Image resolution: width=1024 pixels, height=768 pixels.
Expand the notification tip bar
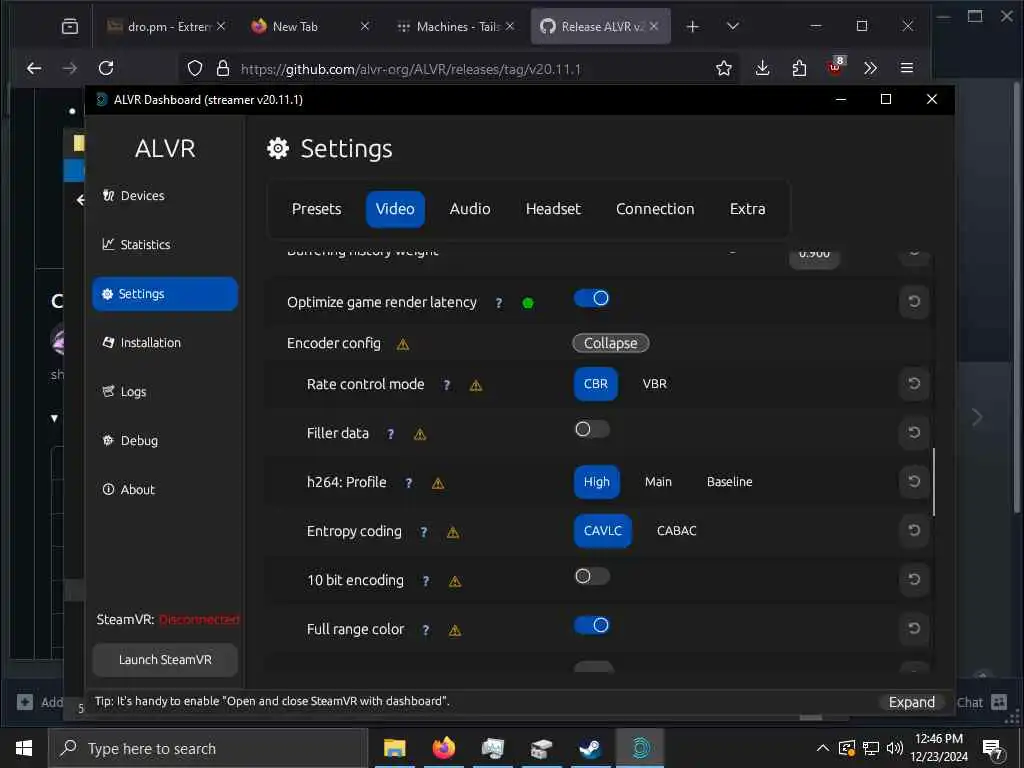click(911, 702)
